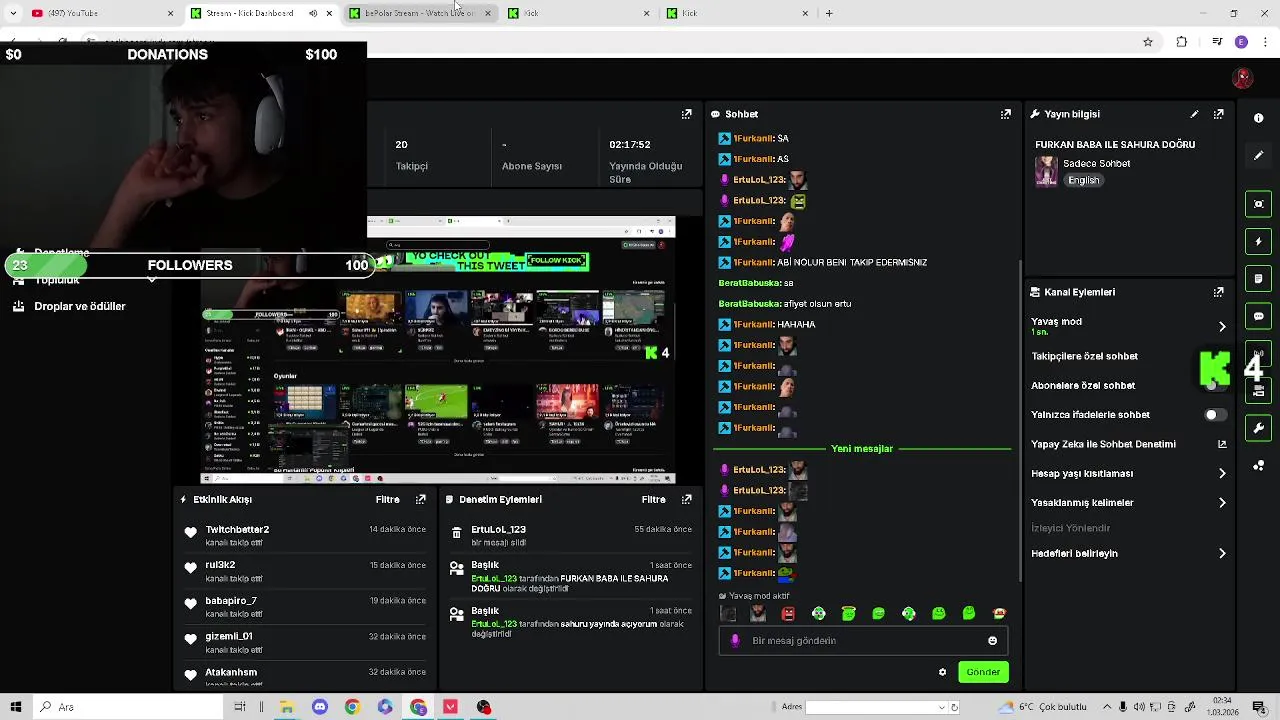Viewport: 1280px width, 720px height.
Task: Open browser extensions puzzle icon
Action: [1182, 42]
